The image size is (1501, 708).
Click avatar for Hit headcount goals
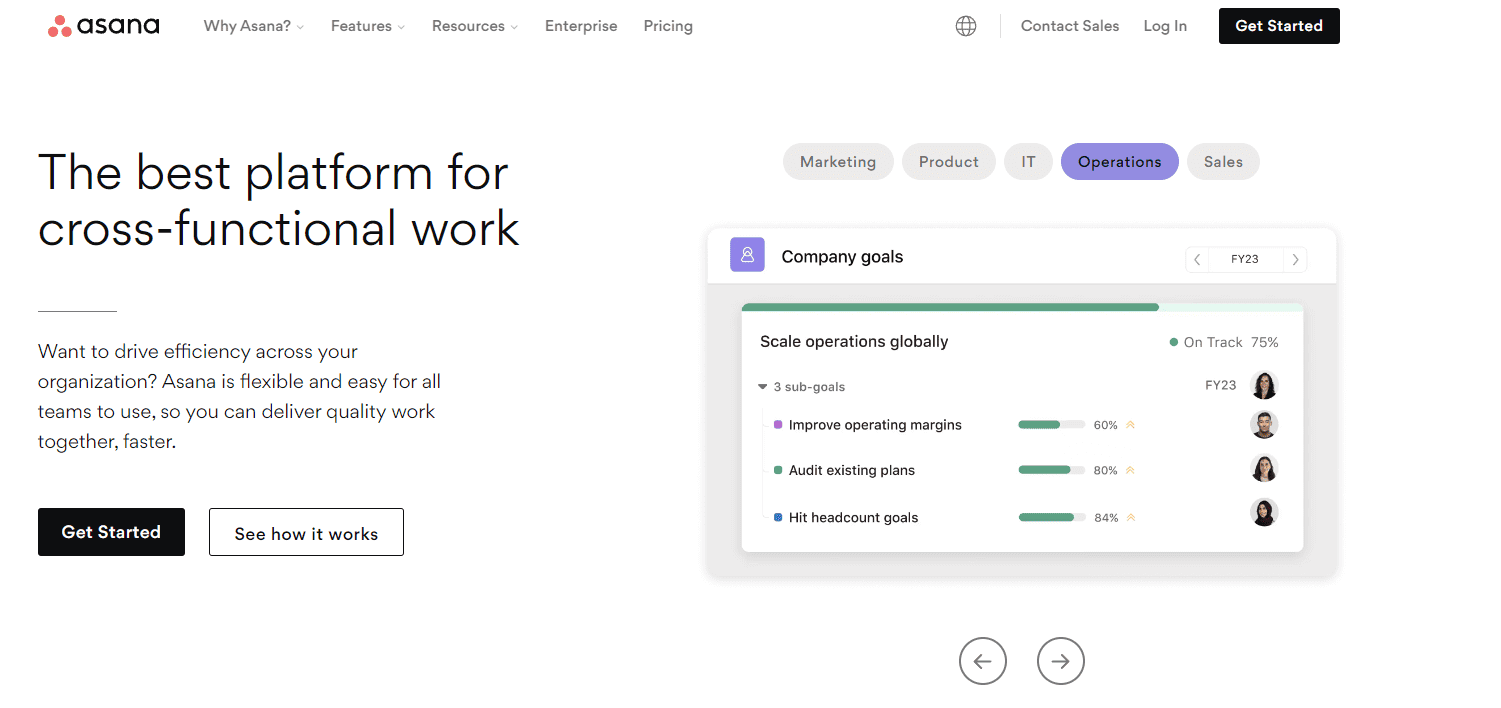point(1264,513)
